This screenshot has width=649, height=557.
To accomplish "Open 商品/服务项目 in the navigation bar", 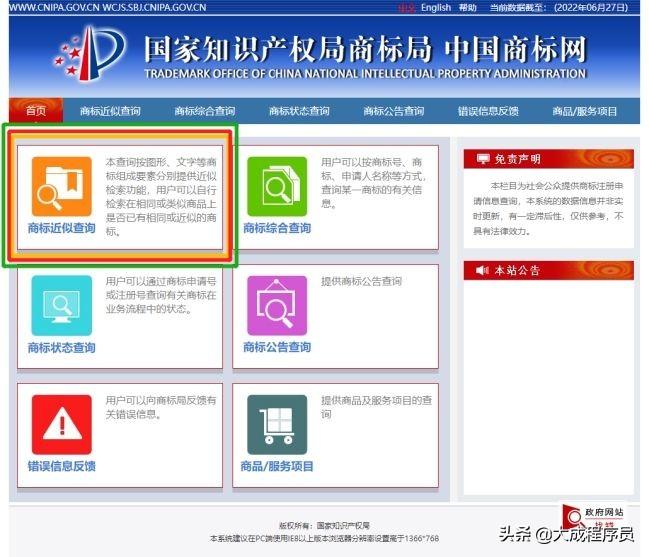I will [x=584, y=111].
